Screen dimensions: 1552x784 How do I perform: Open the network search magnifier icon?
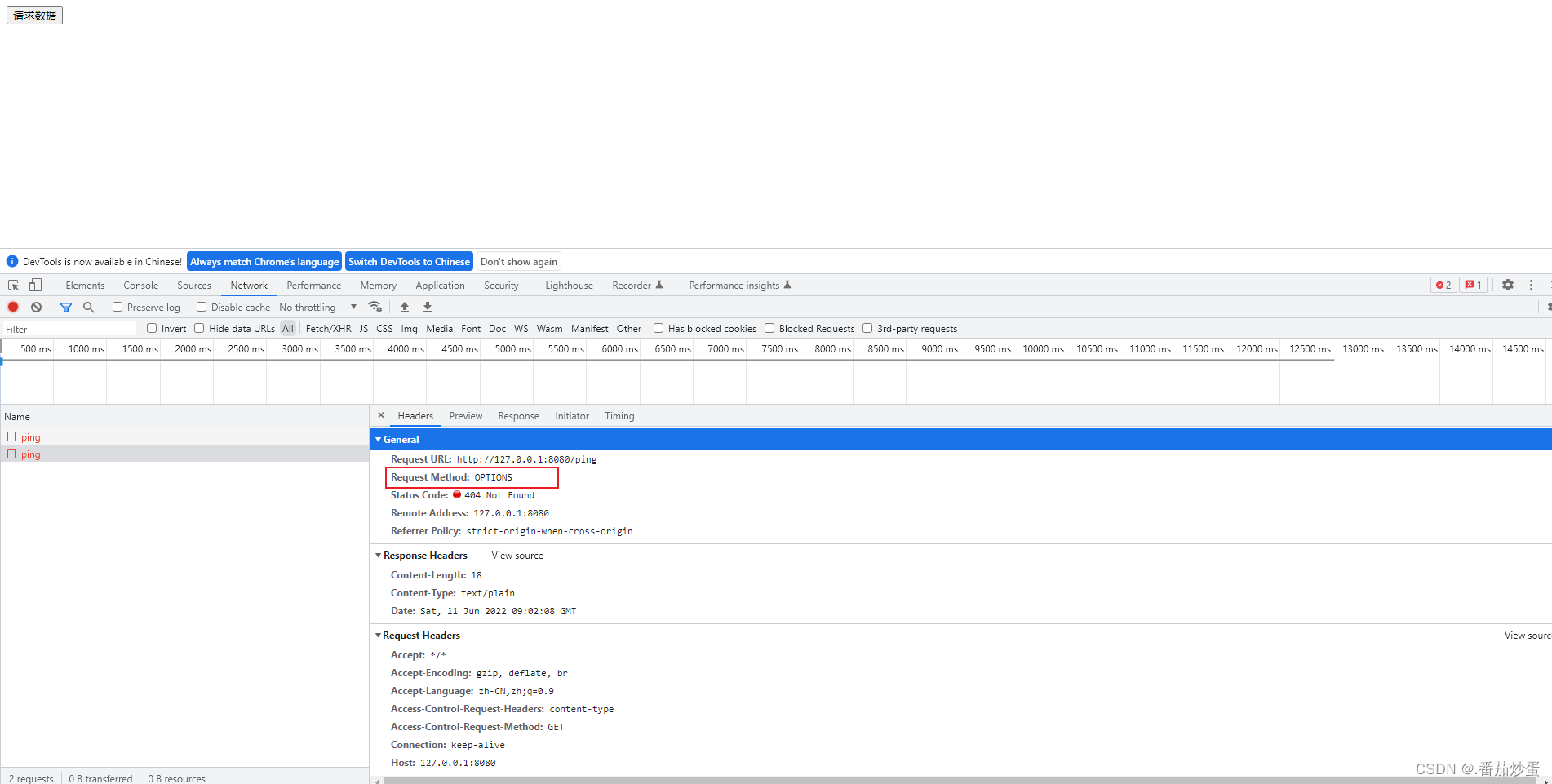pyautogui.click(x=89, y=307)
